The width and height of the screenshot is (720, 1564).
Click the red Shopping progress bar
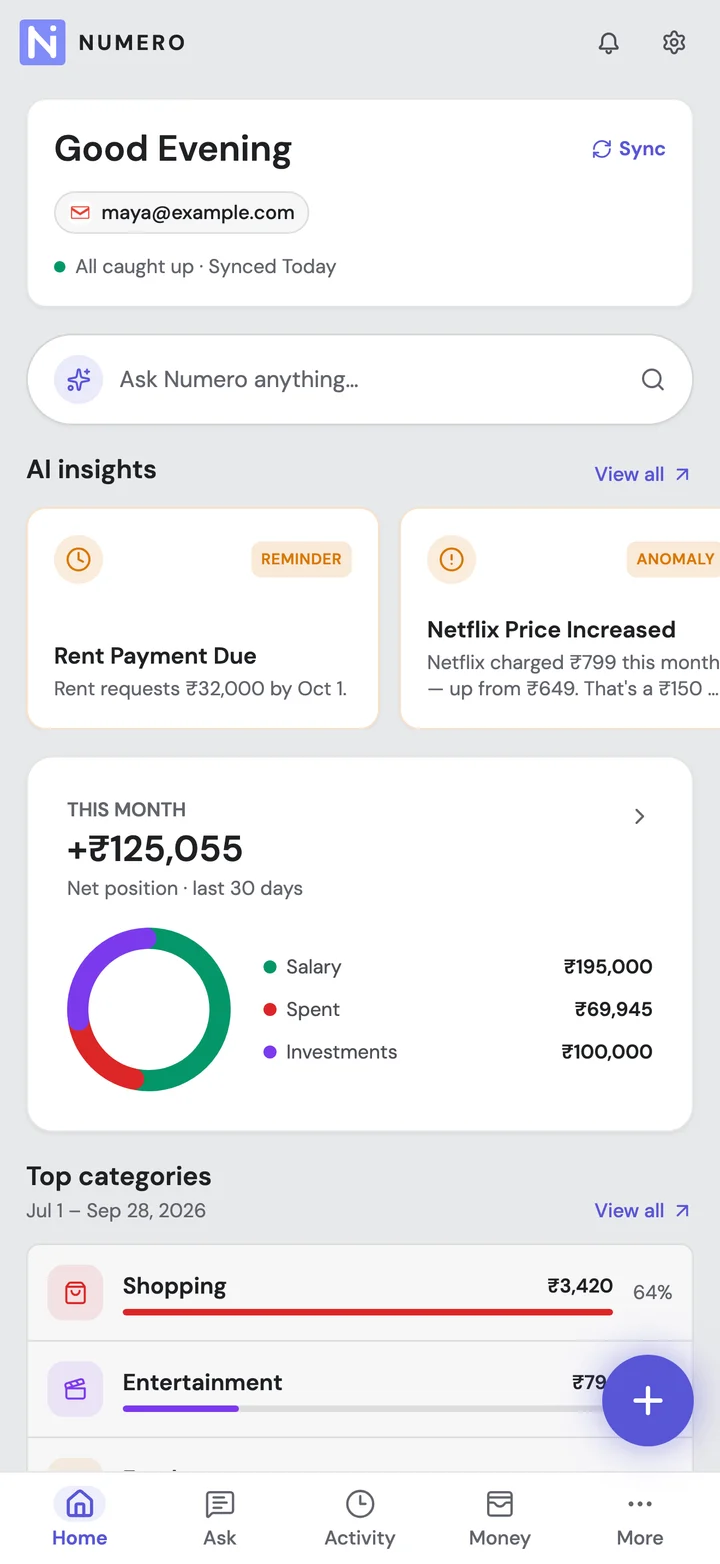368,1312
